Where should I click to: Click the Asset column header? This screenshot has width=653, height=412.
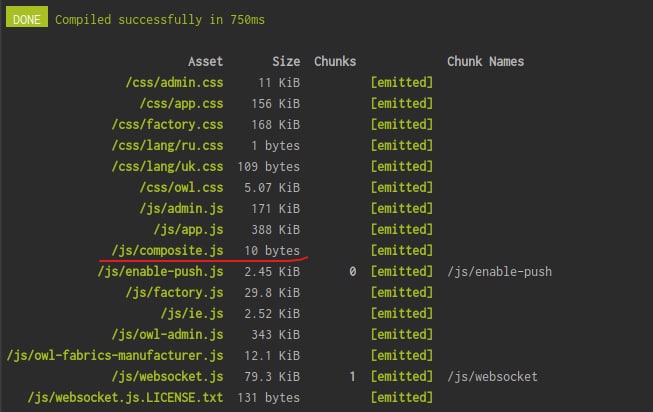(205, 62)
